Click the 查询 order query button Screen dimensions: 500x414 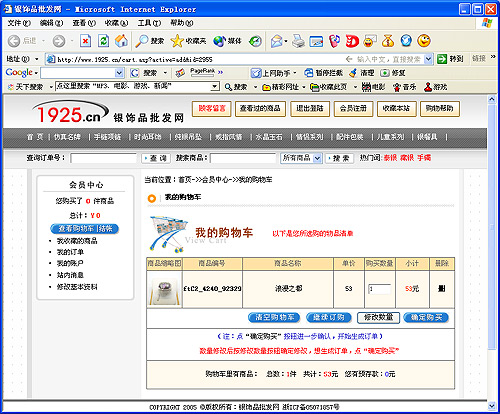[x=156, y=158]
